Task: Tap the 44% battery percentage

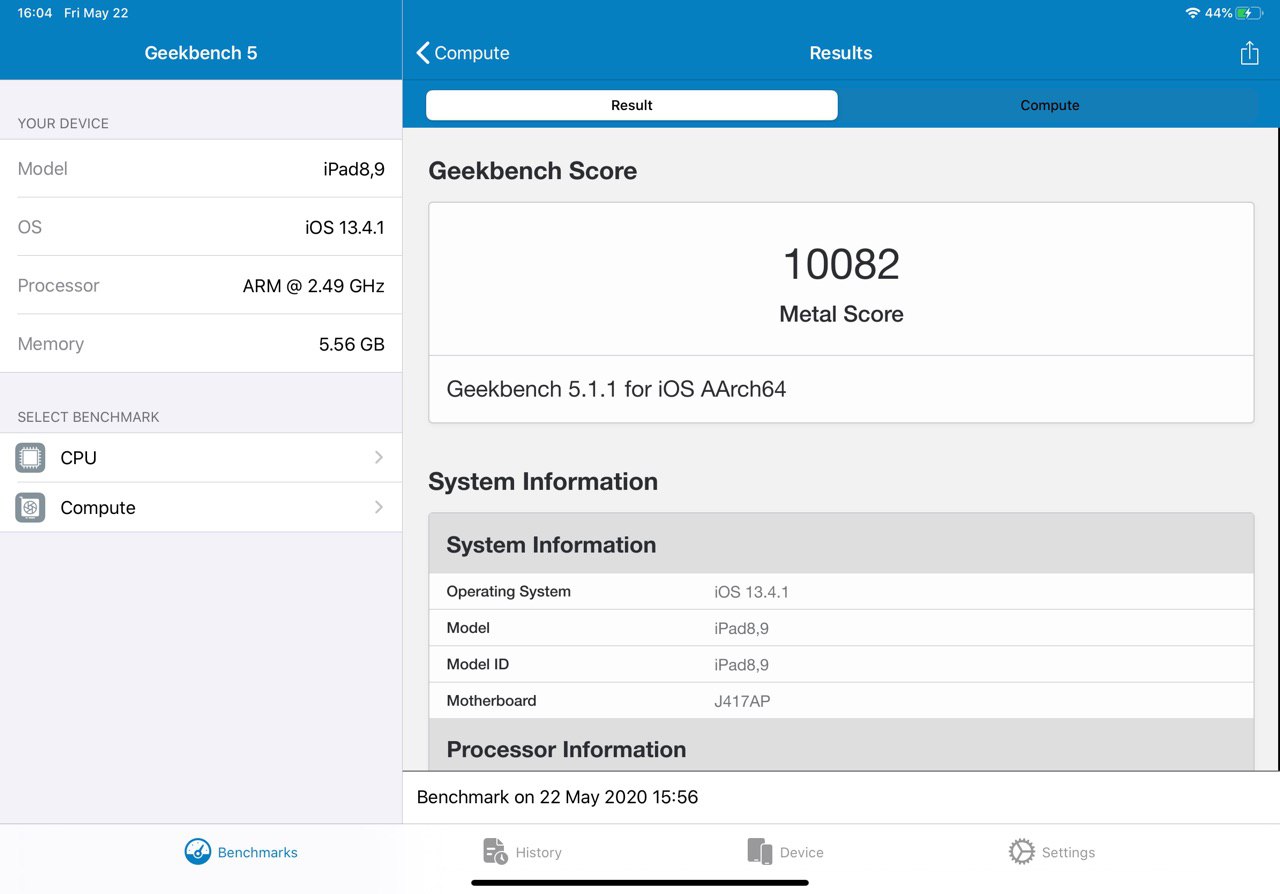Action: point(1218,13)
